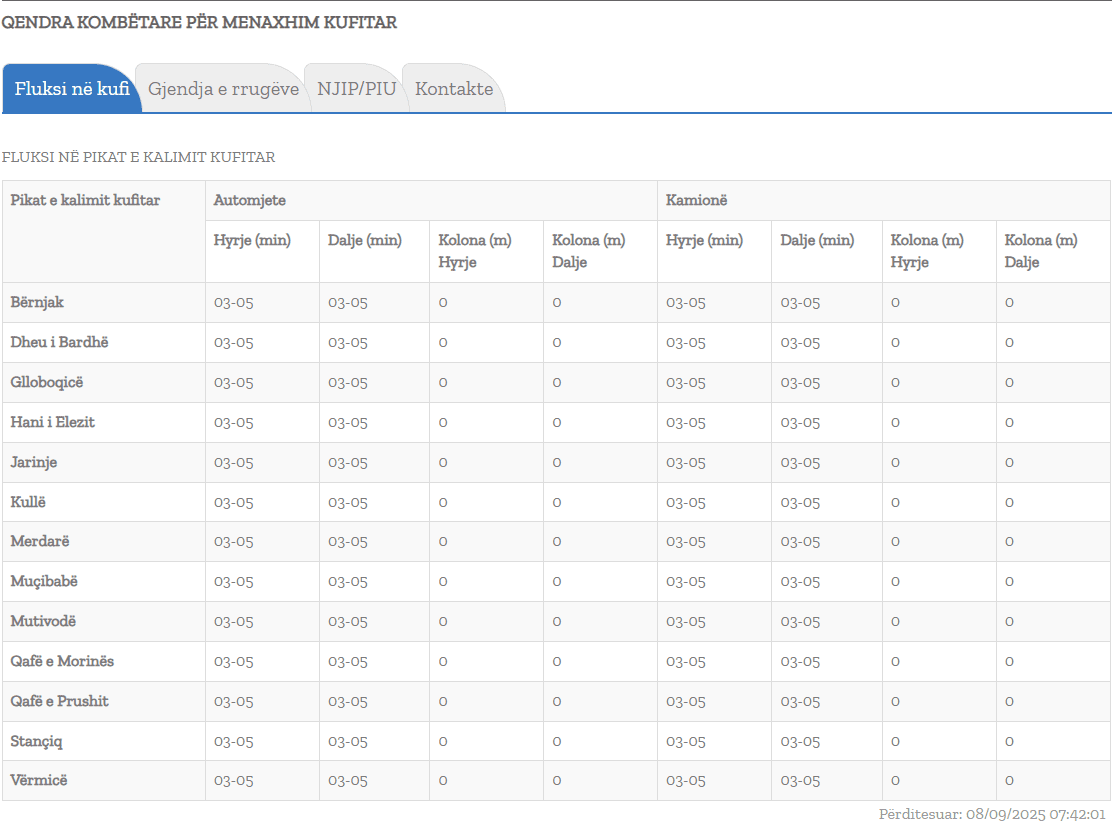This screenshot has width=1113, height=827.
Task: Select the Hani i Elezit row
Action: (52, 422)
